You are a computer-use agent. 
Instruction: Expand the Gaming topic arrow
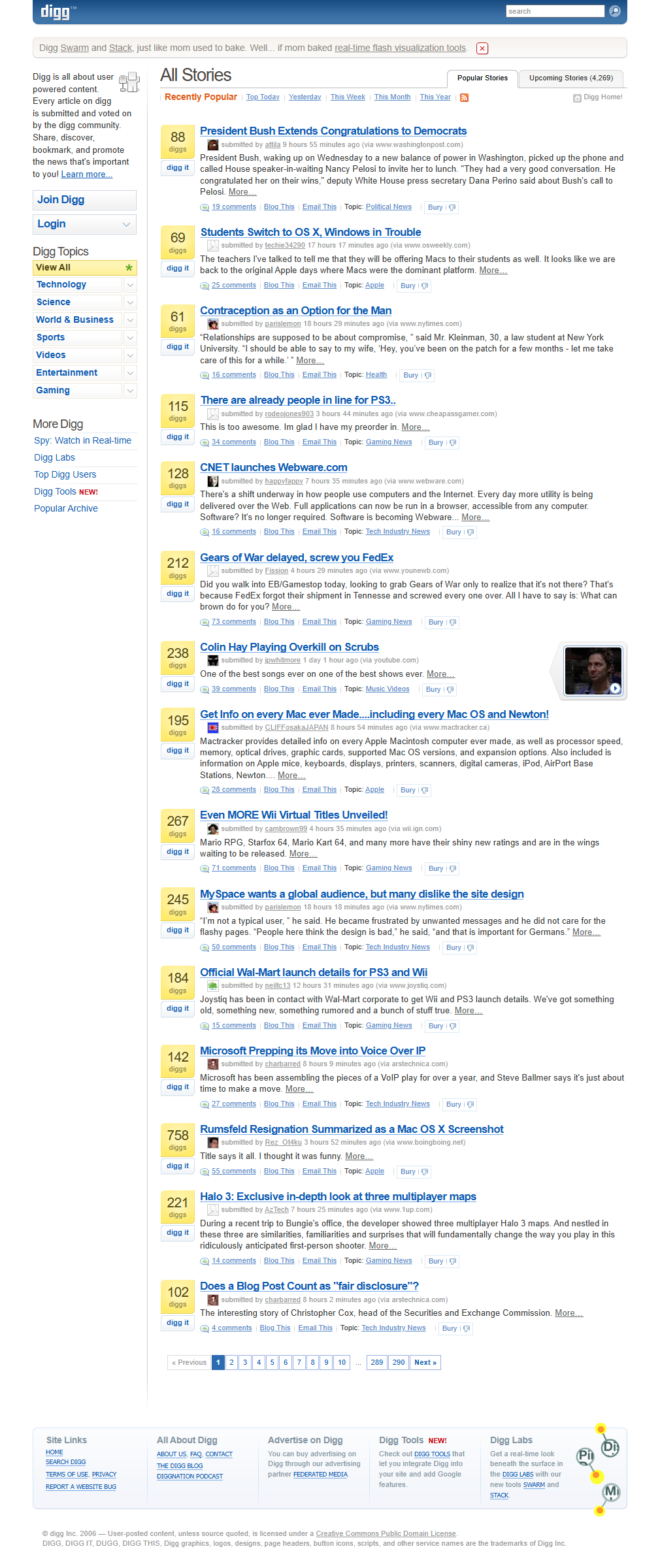[x=130, y=391]
